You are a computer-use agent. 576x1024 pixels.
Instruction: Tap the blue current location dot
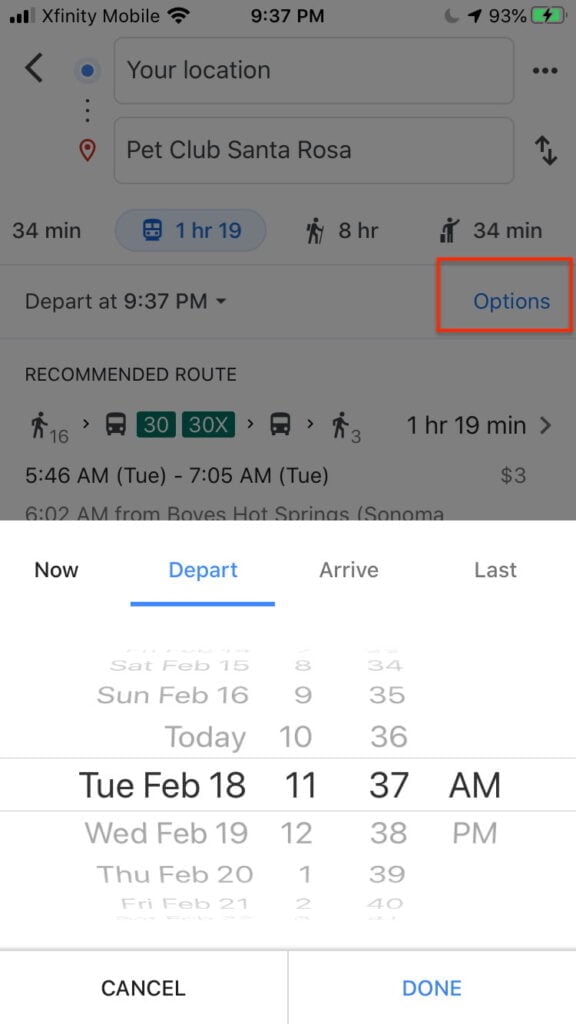88,71
